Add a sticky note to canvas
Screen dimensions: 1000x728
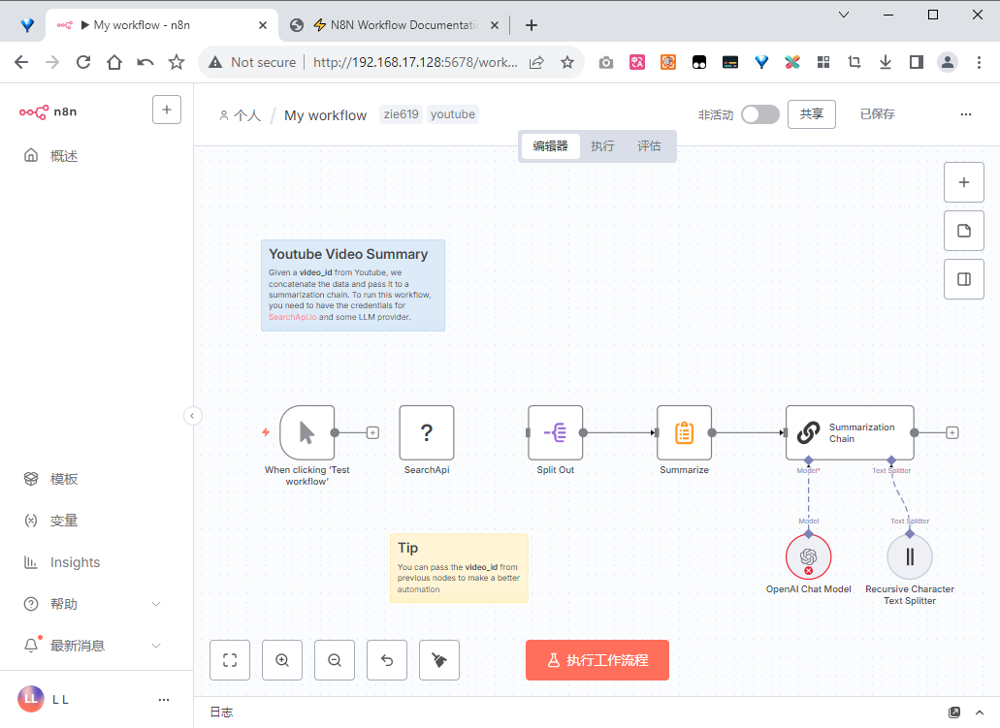[x=964, y=231]
